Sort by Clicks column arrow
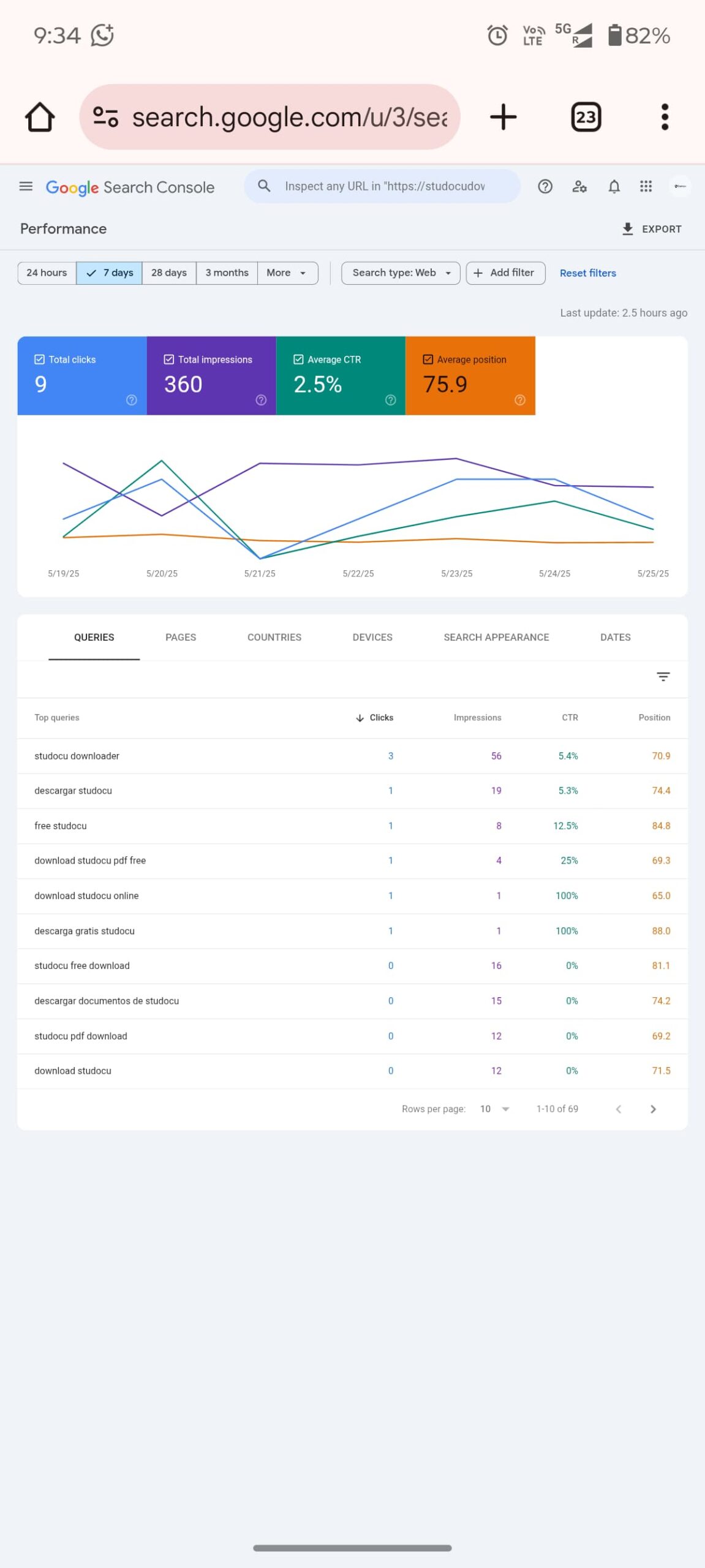This screenshot has height=1568, width=705. pyautogui.click(x=360, y=718)
